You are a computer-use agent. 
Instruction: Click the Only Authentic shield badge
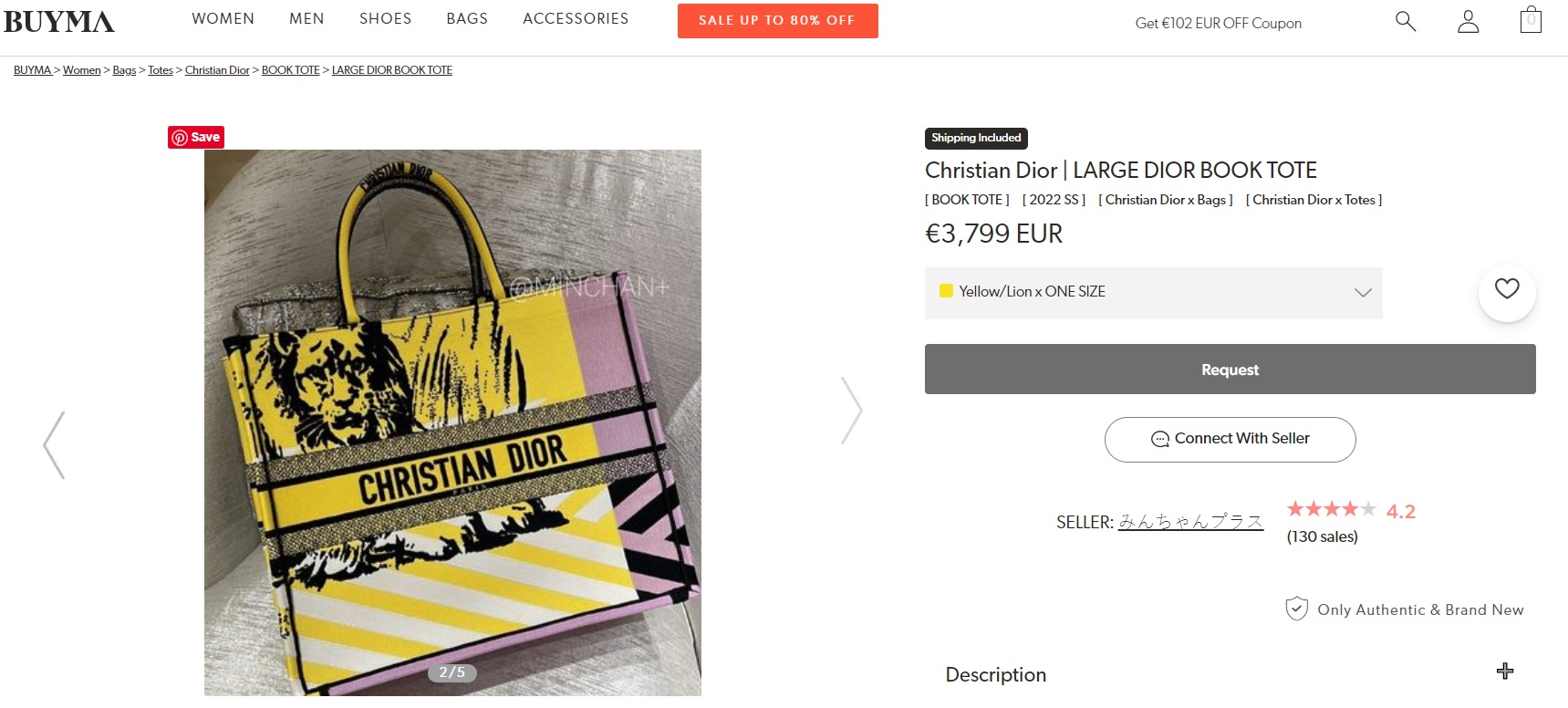(x=1296, y=609)
